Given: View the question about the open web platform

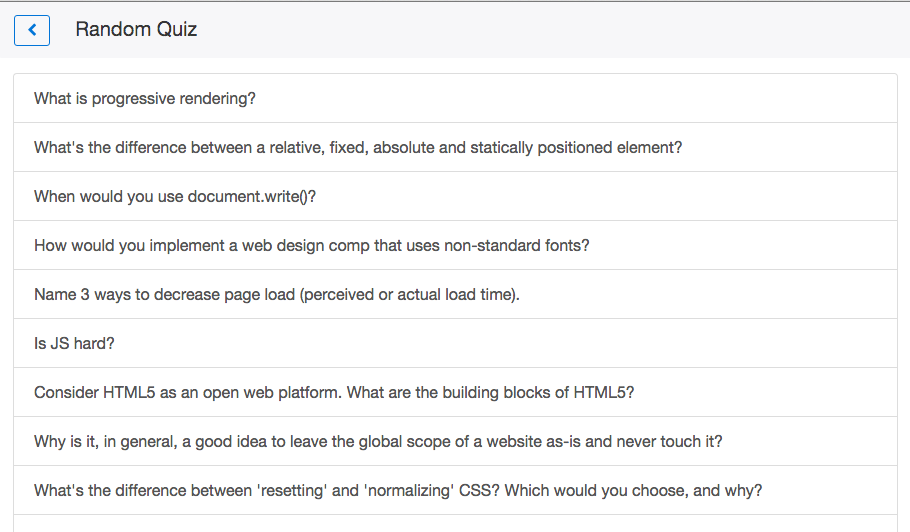Looking at the screenshot, I should (334, 393).
